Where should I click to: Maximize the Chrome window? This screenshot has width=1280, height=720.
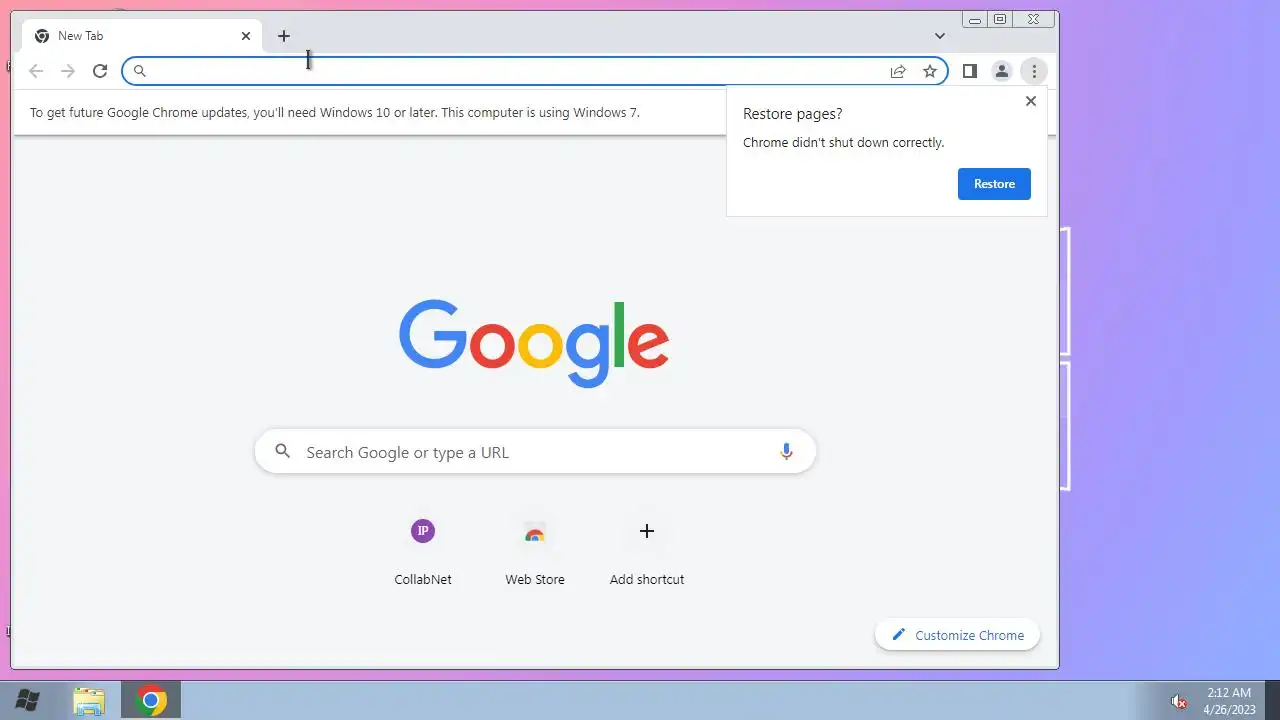1000,19
